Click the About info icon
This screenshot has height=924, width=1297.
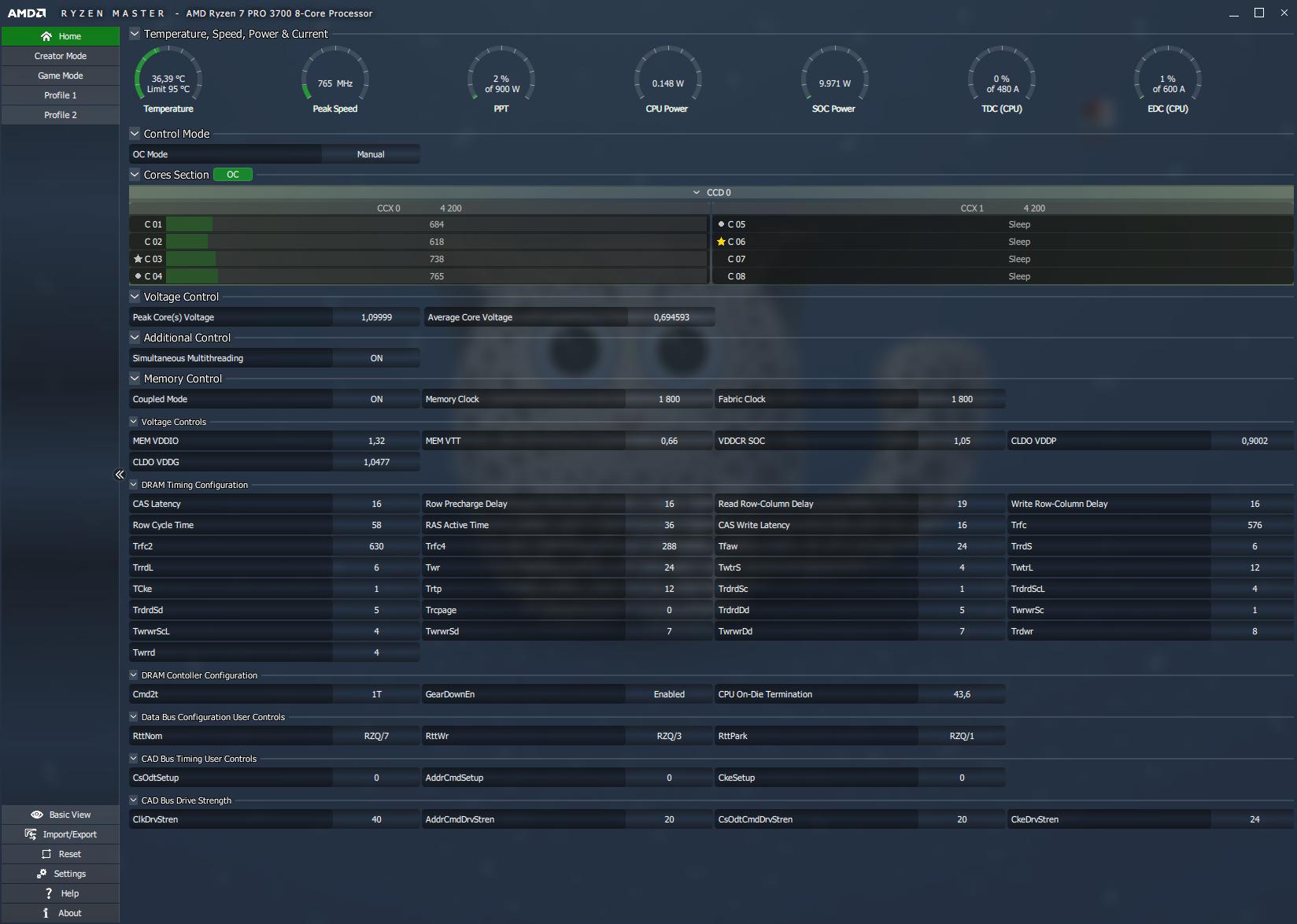(46, 913)
